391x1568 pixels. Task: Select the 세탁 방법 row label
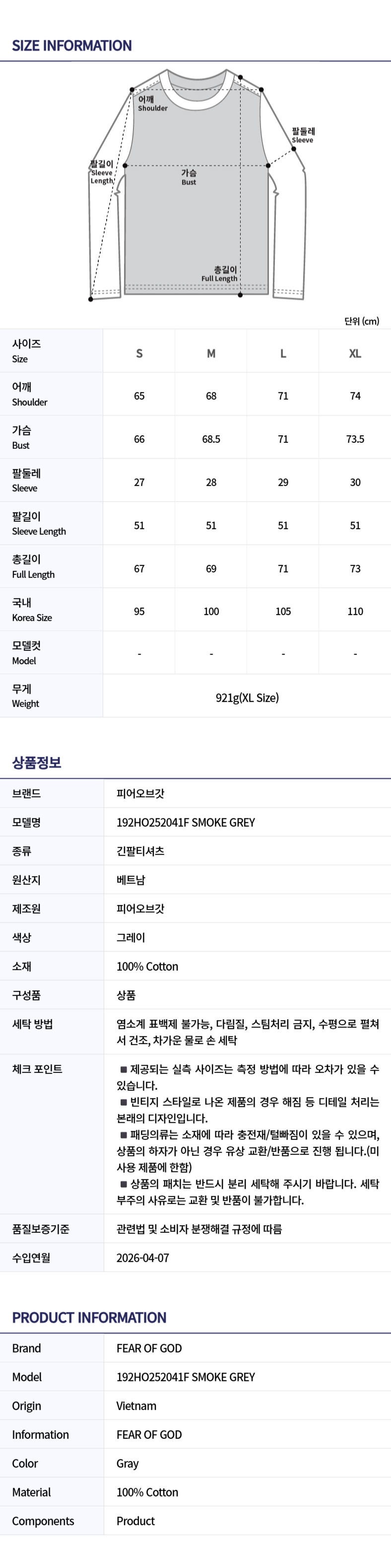[32, 1024]
